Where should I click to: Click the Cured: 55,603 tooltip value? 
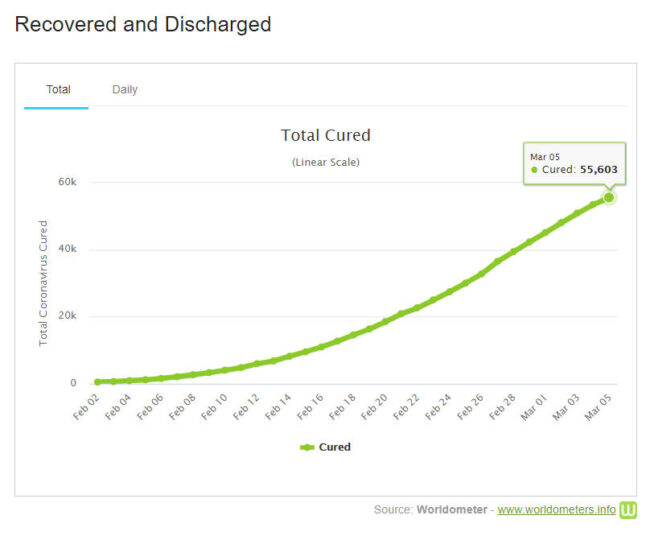[579, 170]
